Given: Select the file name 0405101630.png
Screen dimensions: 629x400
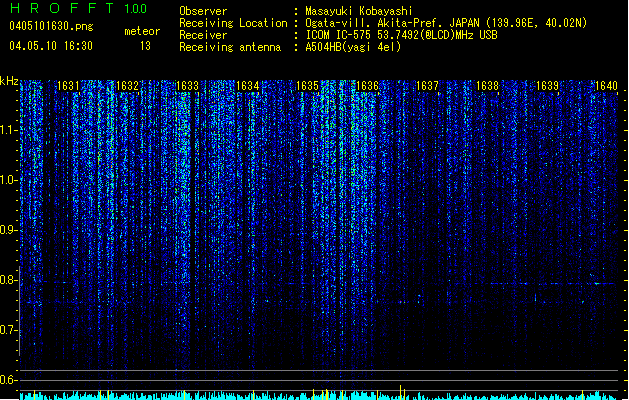Looking at the screenshot, I should (51, 27).
